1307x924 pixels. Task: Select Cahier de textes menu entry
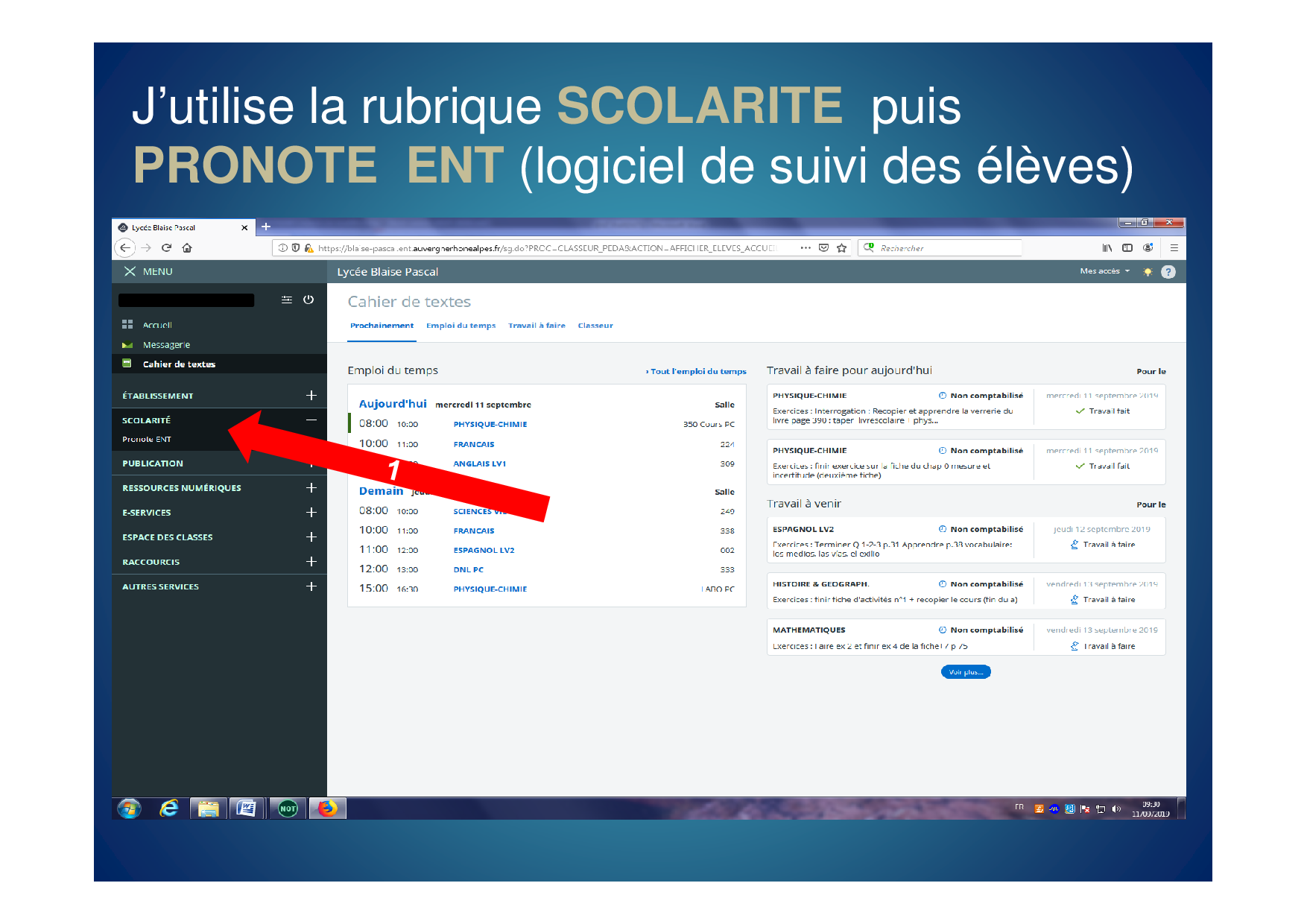[179, 364]
